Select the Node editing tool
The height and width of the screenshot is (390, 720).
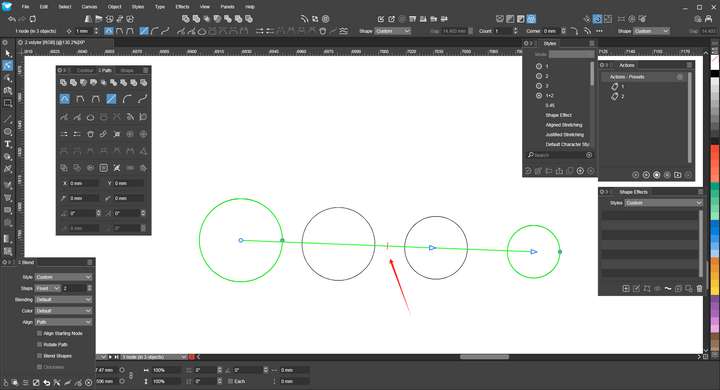tap(7, 66)
